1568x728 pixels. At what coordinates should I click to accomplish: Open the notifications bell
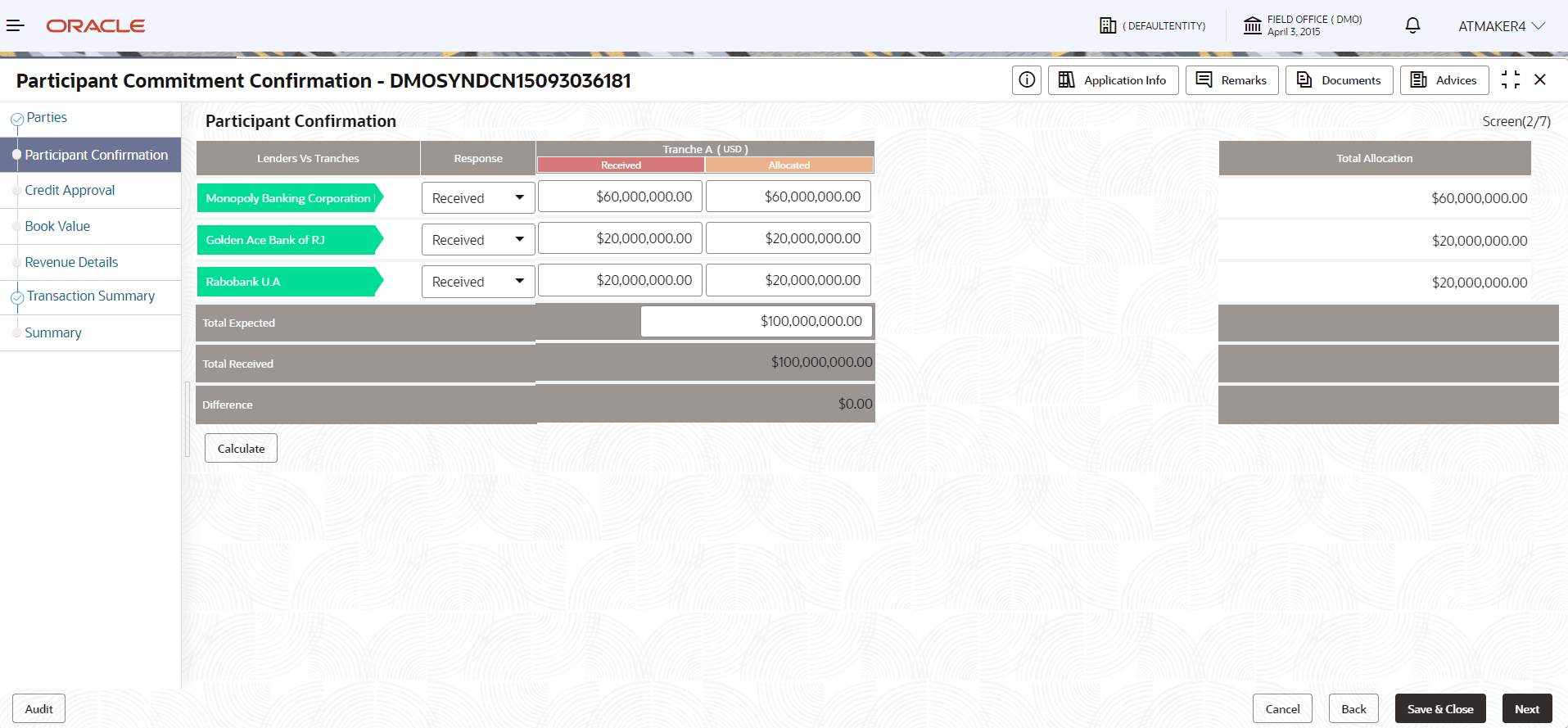pyautogui.click(x=1412, y=26)
